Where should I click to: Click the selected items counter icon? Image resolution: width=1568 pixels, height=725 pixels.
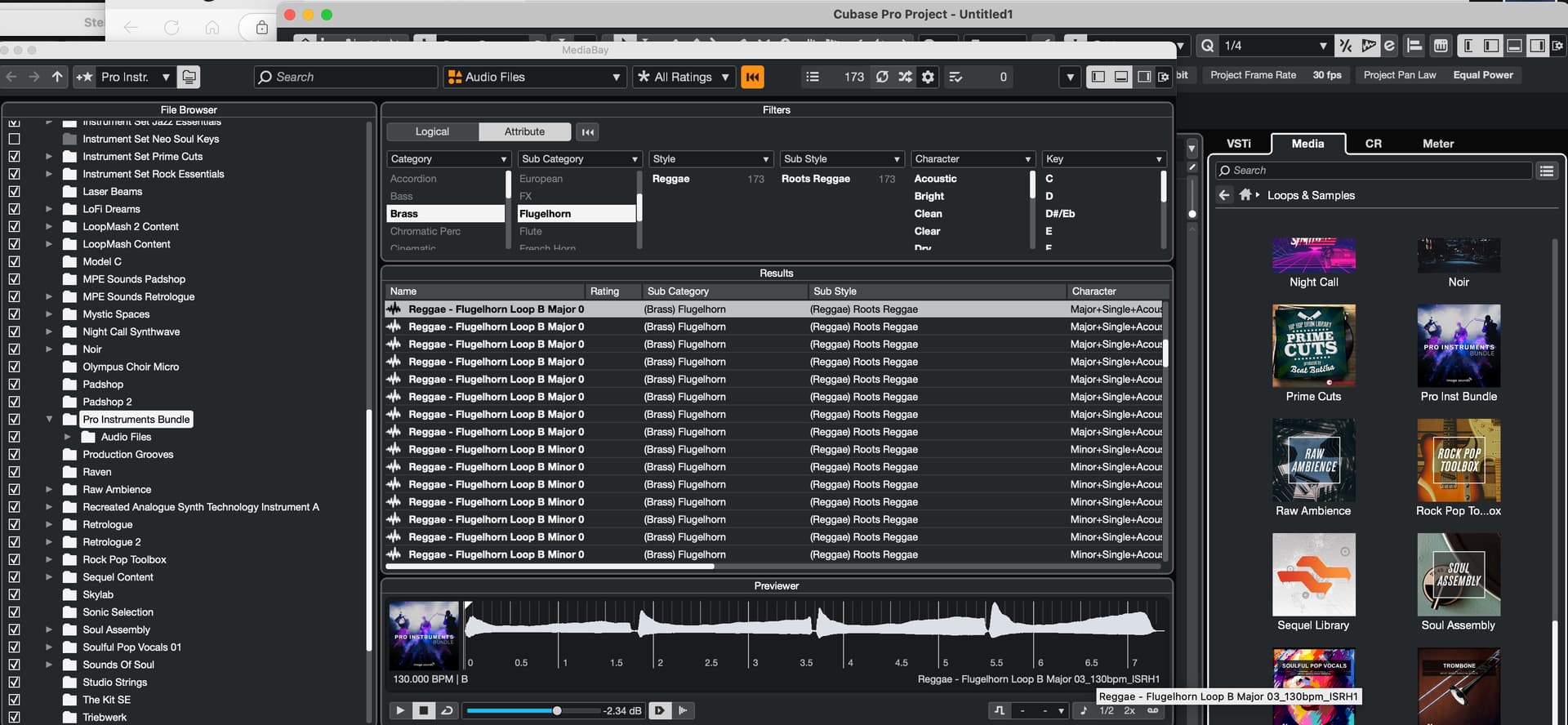point(955,77)
